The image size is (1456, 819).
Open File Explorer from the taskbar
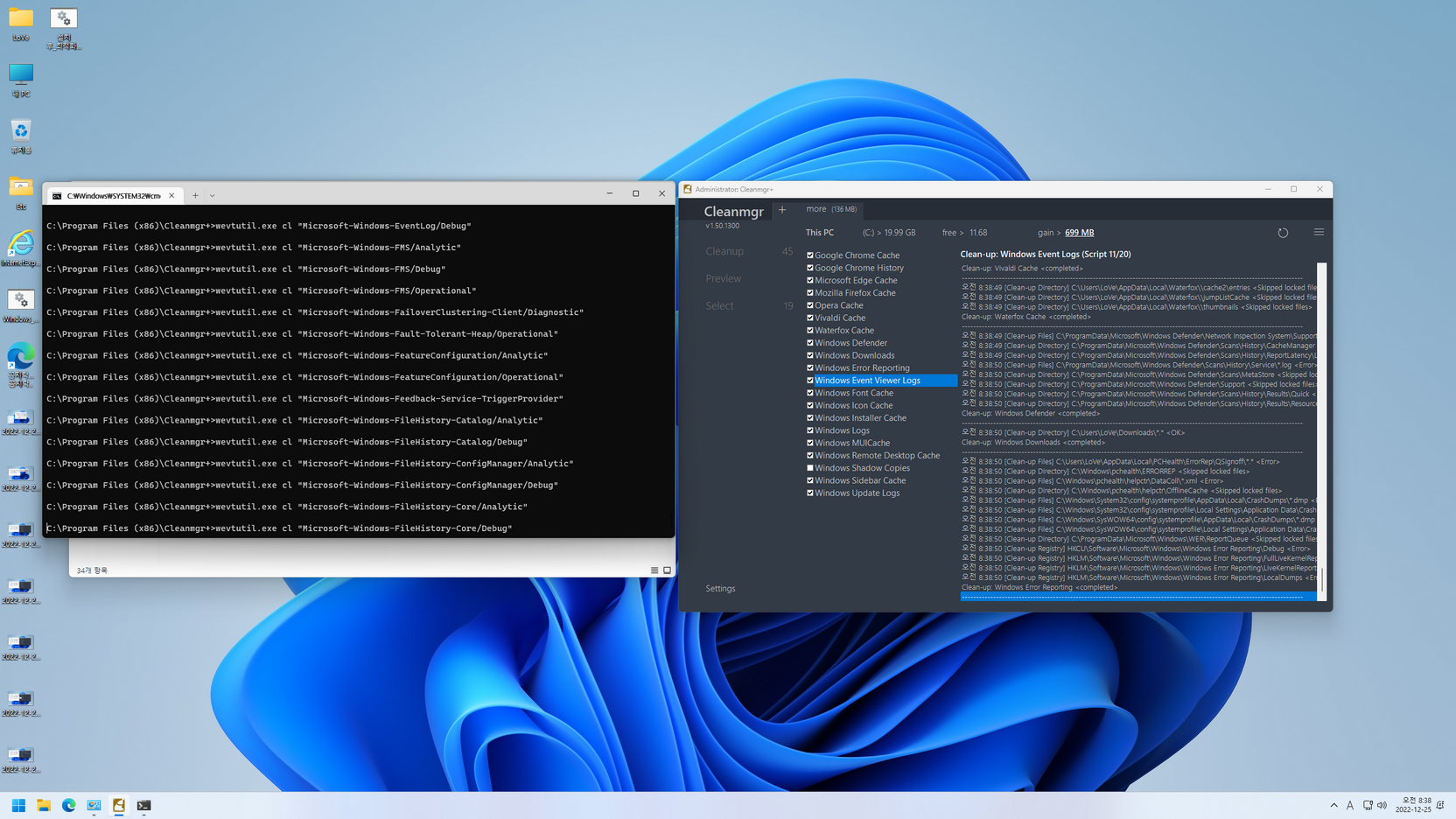[x=43, y=805]
